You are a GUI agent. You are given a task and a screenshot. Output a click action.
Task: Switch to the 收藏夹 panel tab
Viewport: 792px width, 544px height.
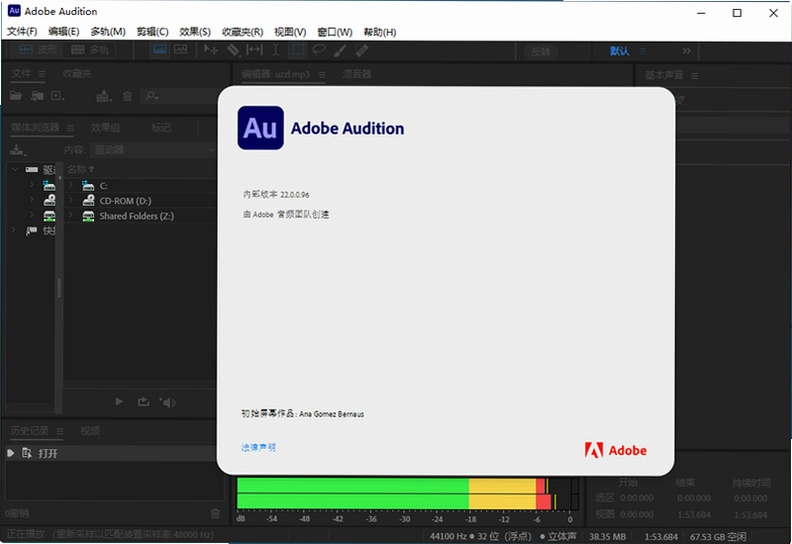(77, 74)
